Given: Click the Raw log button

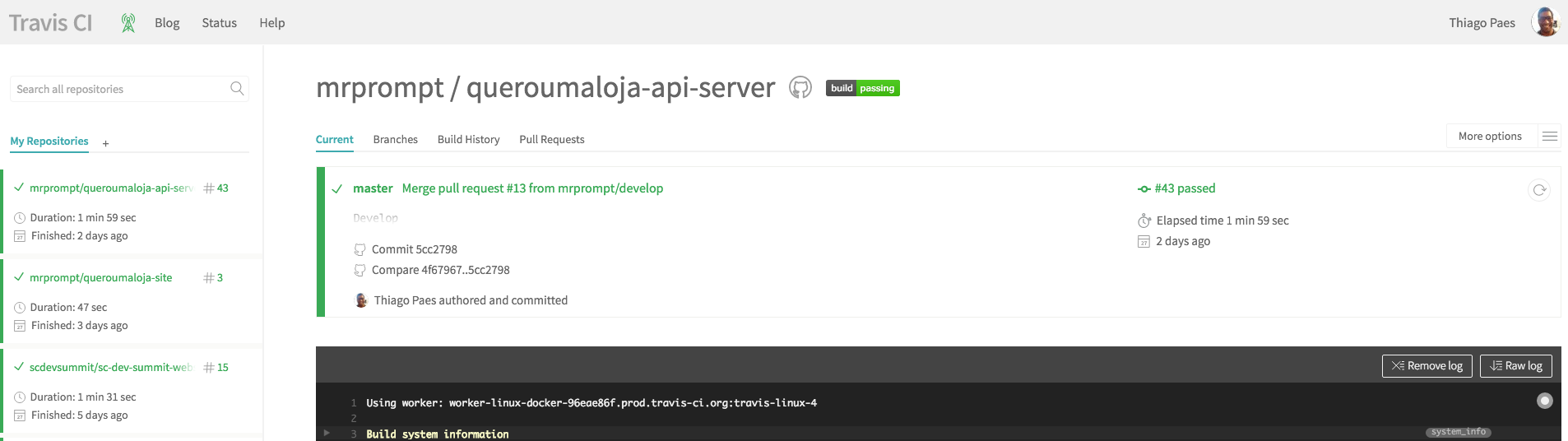Looking at the screenshot, I should (x=1516, y=365).
